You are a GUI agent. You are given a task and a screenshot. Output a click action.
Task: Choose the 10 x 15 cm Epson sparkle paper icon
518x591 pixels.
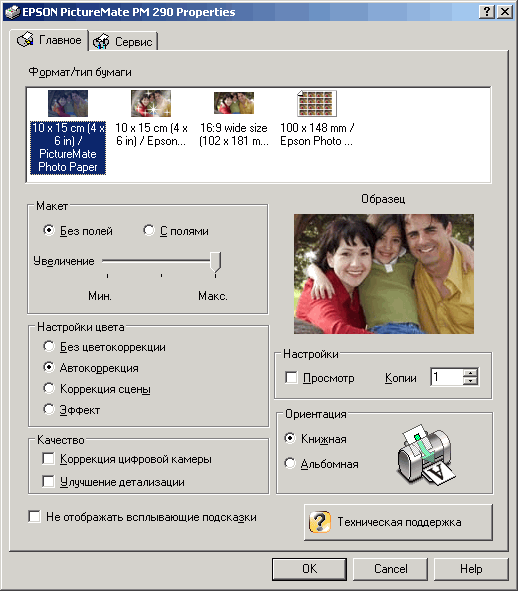coord(151,103)
